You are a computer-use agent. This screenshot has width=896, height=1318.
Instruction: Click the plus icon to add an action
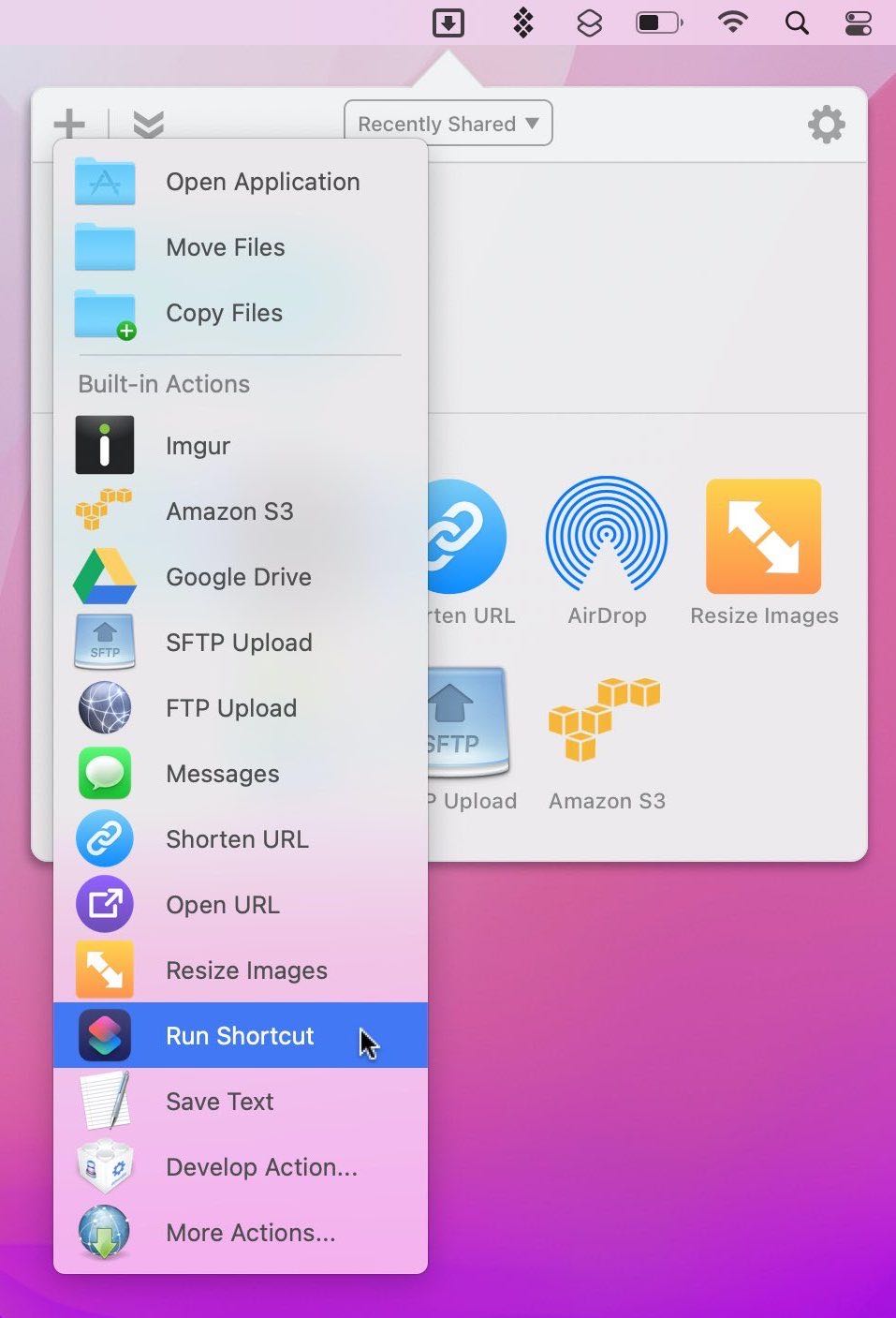click(x=69, y=124)
